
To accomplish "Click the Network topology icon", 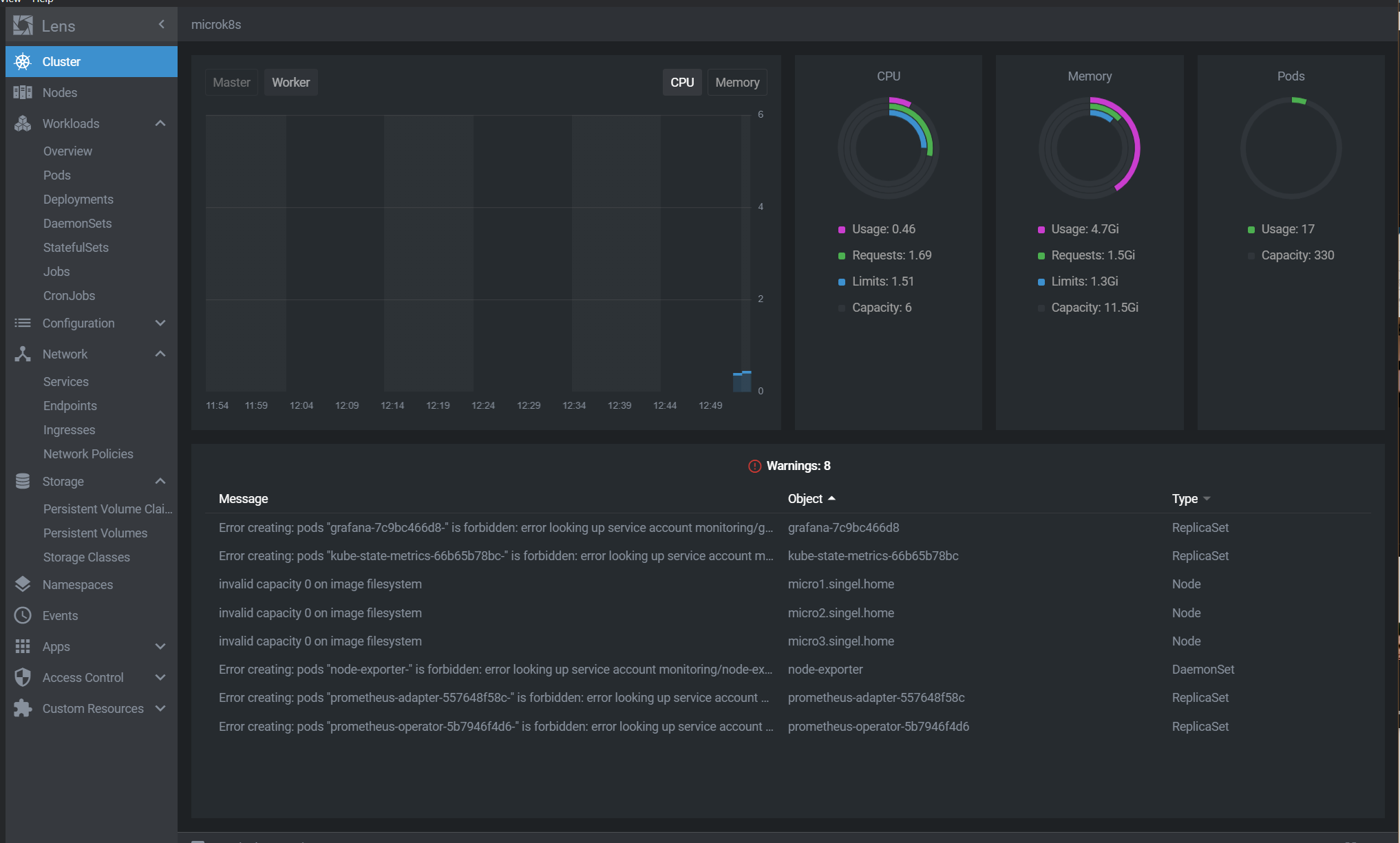I will pos(23,354).
